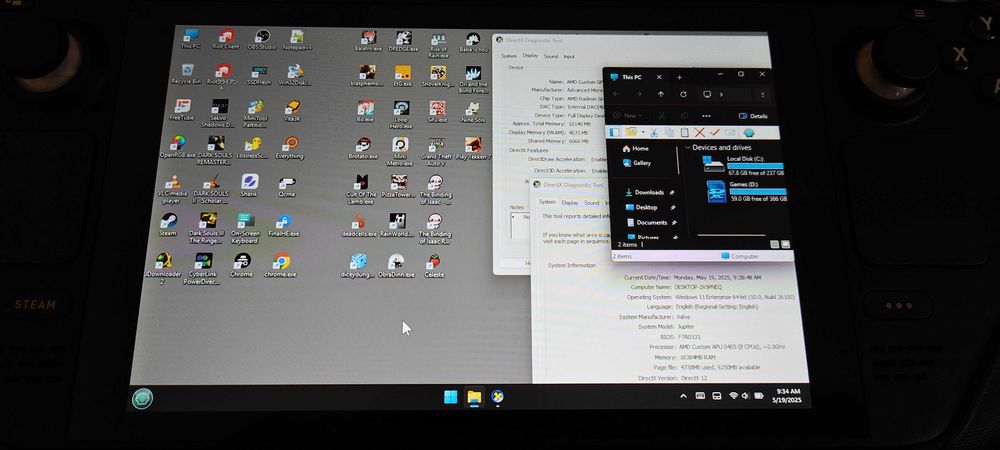This screenshot has width=1000, height=450.
Task: Click the Local Disk (C:) usage bar
Action: 756,166
